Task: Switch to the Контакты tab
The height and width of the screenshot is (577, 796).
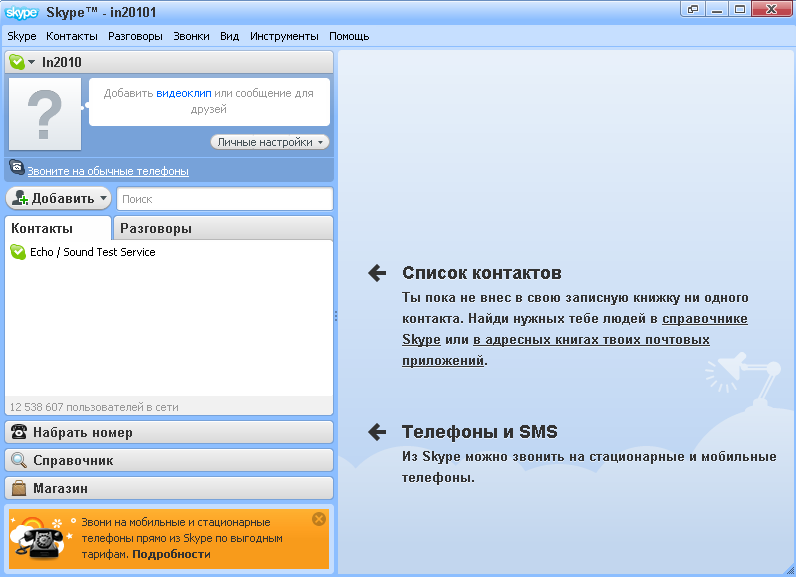Action: (57, 228)
